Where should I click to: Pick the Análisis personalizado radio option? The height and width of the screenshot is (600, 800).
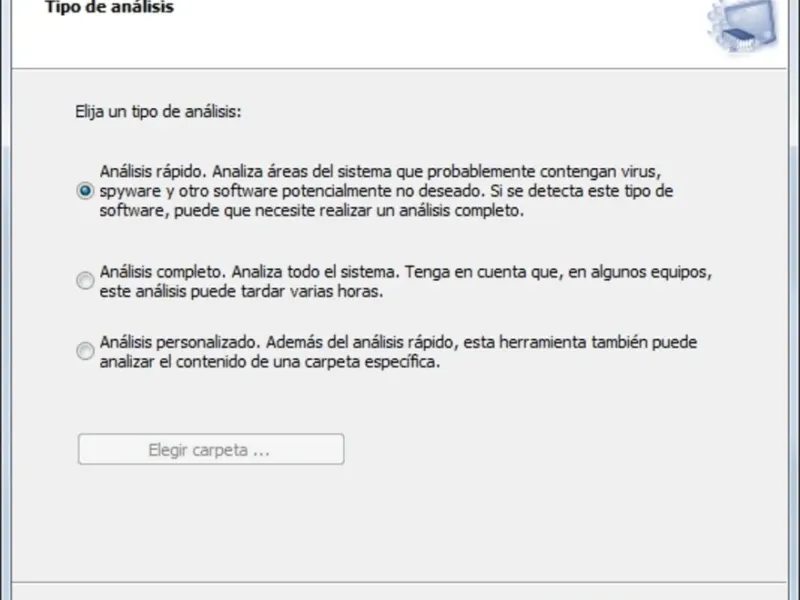click(85, 351)
